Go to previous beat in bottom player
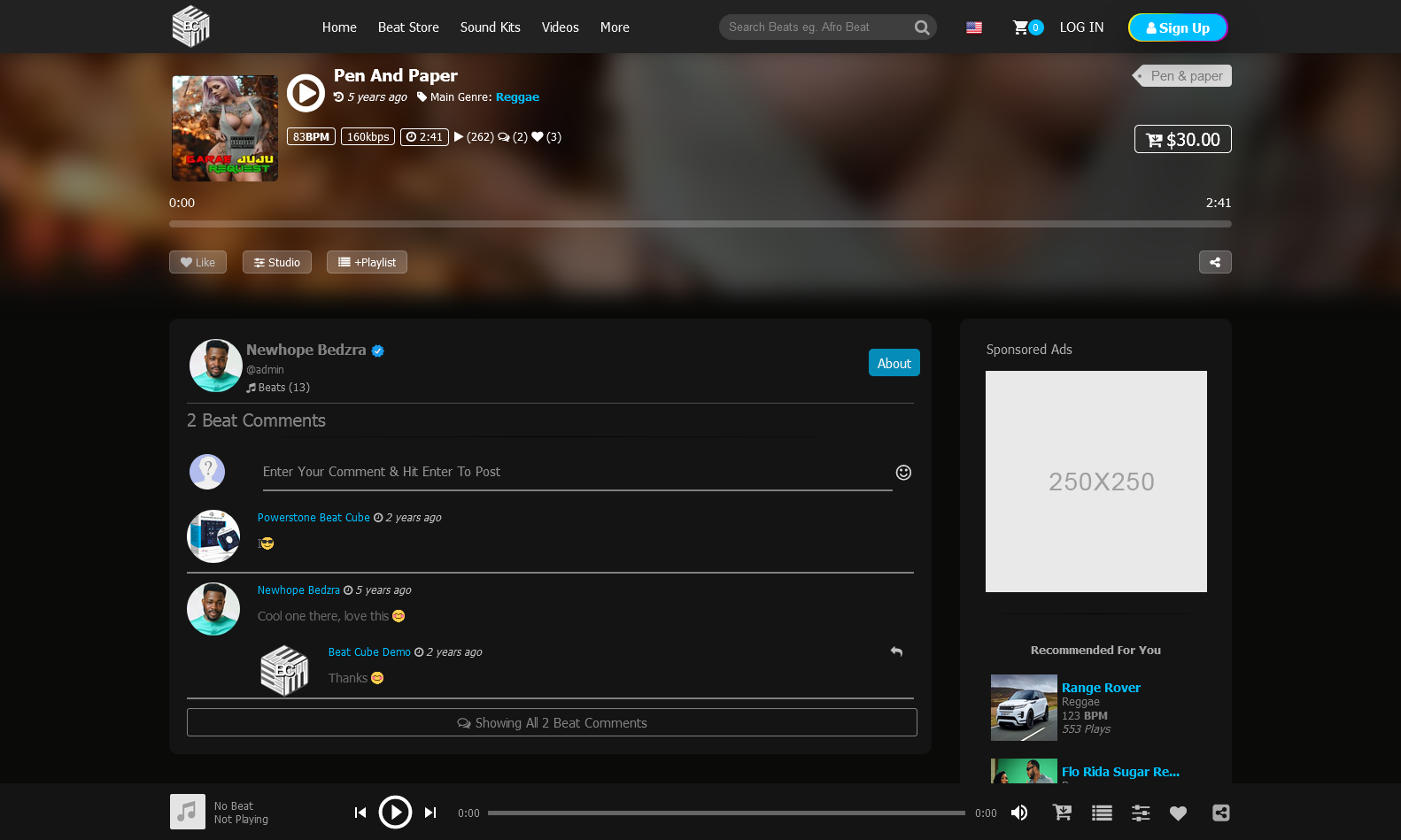 point(360,813)
